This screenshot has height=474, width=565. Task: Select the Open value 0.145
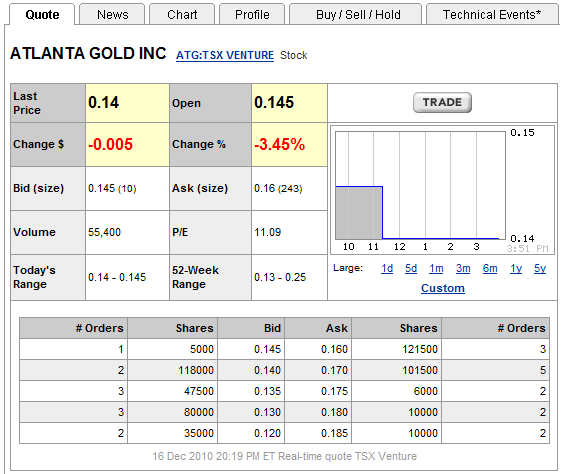(274, 103)
